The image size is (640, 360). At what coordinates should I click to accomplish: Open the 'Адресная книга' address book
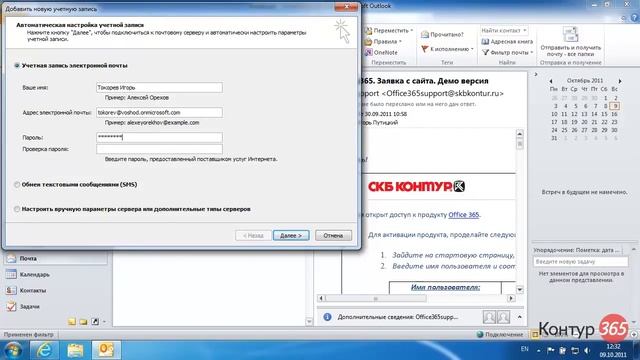(507, 41)
